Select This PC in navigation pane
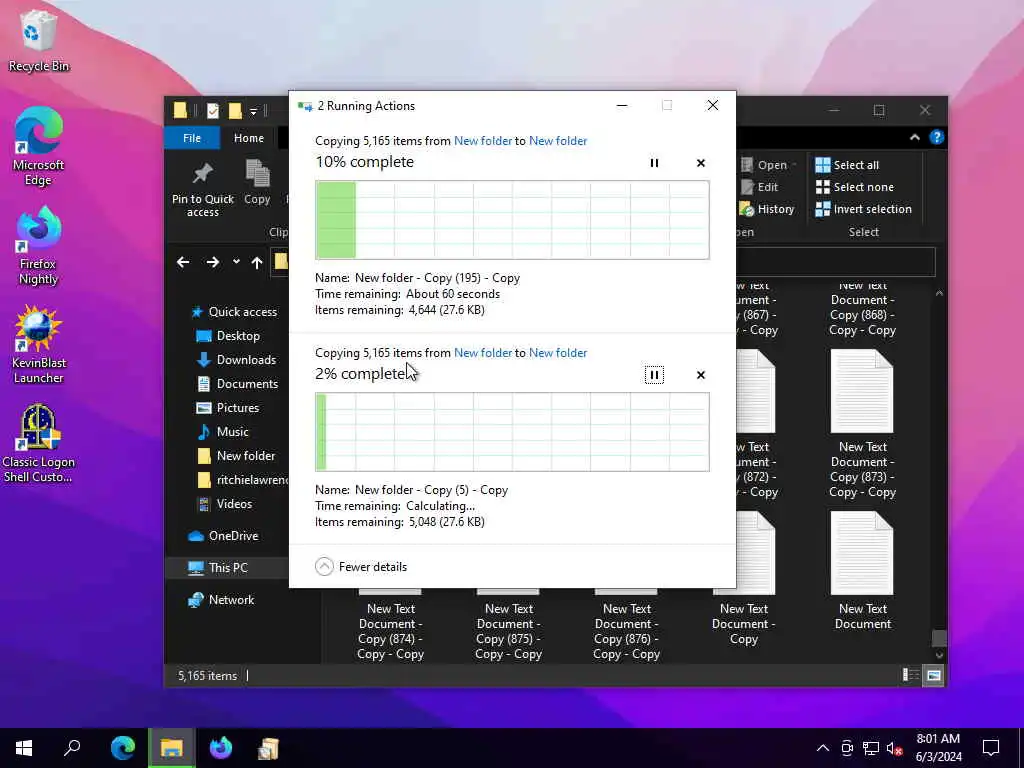1024x768 pixels. (x=218, y=568)
